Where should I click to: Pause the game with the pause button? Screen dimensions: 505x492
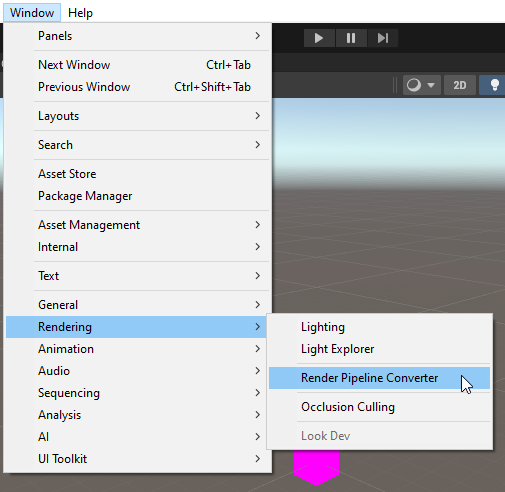tap(351, 38)
